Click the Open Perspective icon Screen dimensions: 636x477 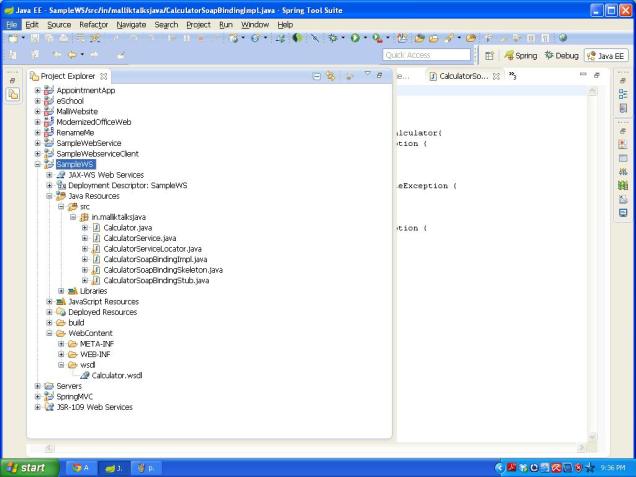point(489,56)
